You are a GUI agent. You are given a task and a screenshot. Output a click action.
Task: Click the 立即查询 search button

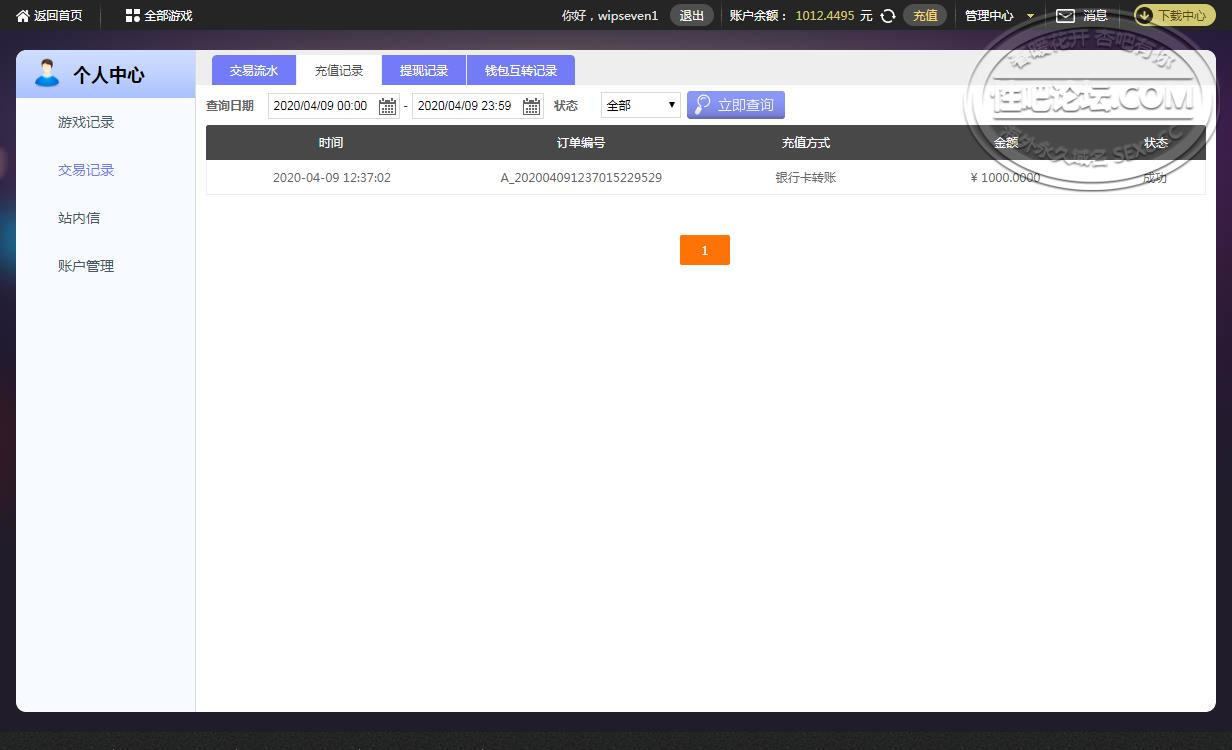tap(736, 105)
